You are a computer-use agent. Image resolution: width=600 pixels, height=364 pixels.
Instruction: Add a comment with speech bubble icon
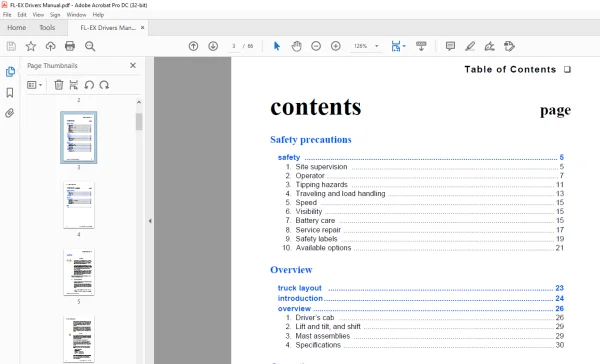(450, 46)
